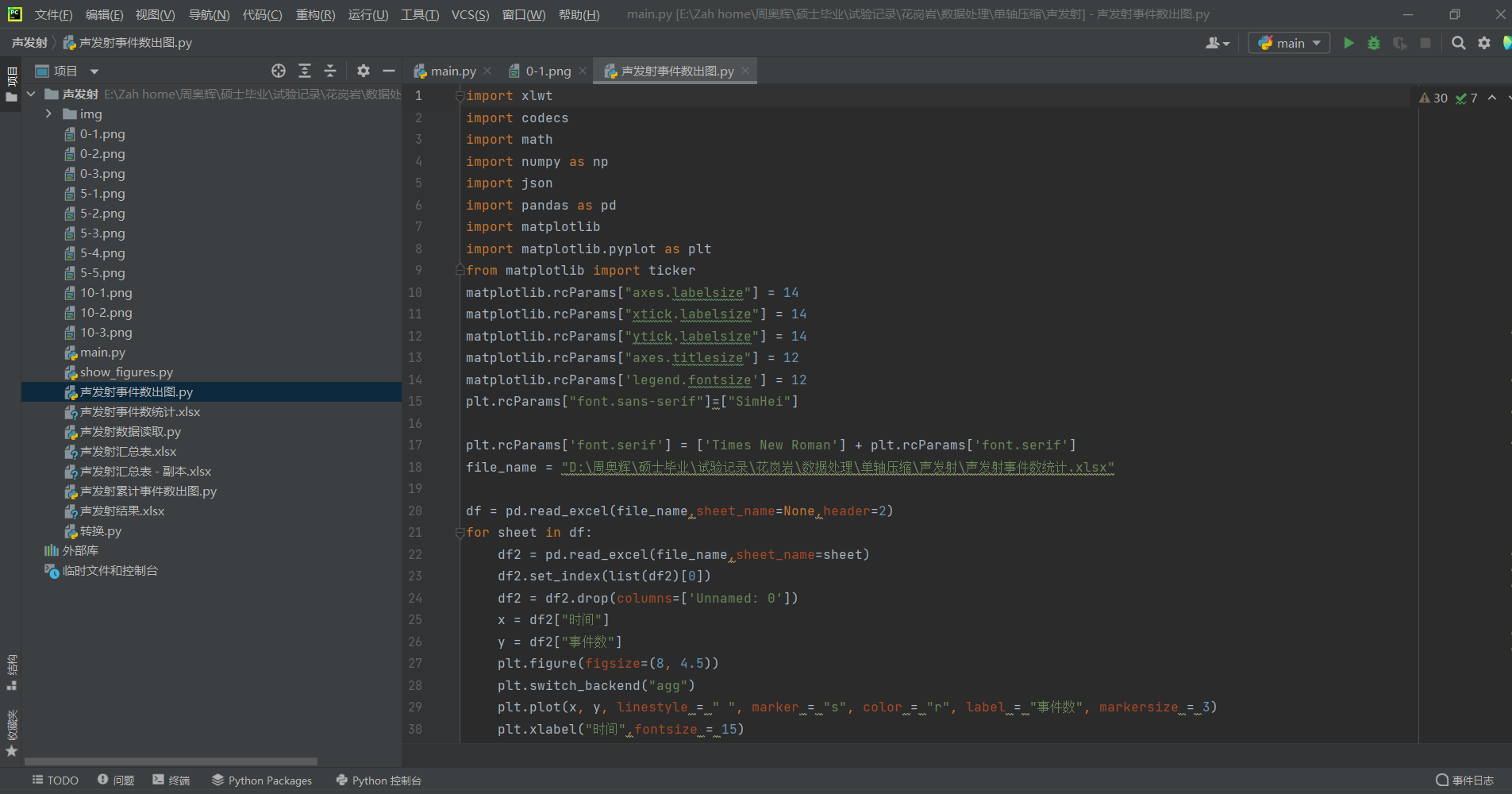Select 声发射数据读取.py file

pyautogui.click(x=130, y=432)
